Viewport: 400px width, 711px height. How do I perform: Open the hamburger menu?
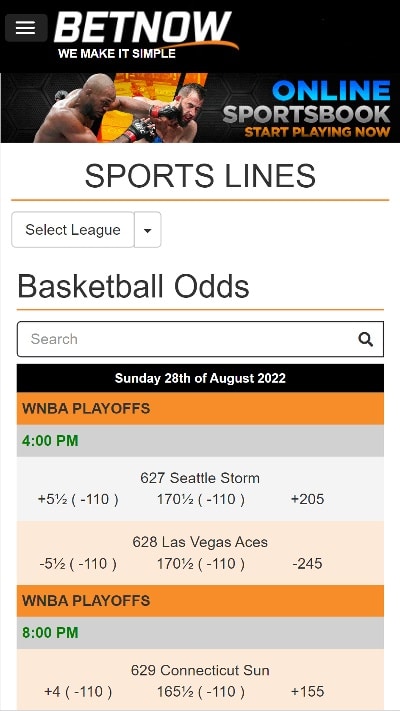coord(26,28)
